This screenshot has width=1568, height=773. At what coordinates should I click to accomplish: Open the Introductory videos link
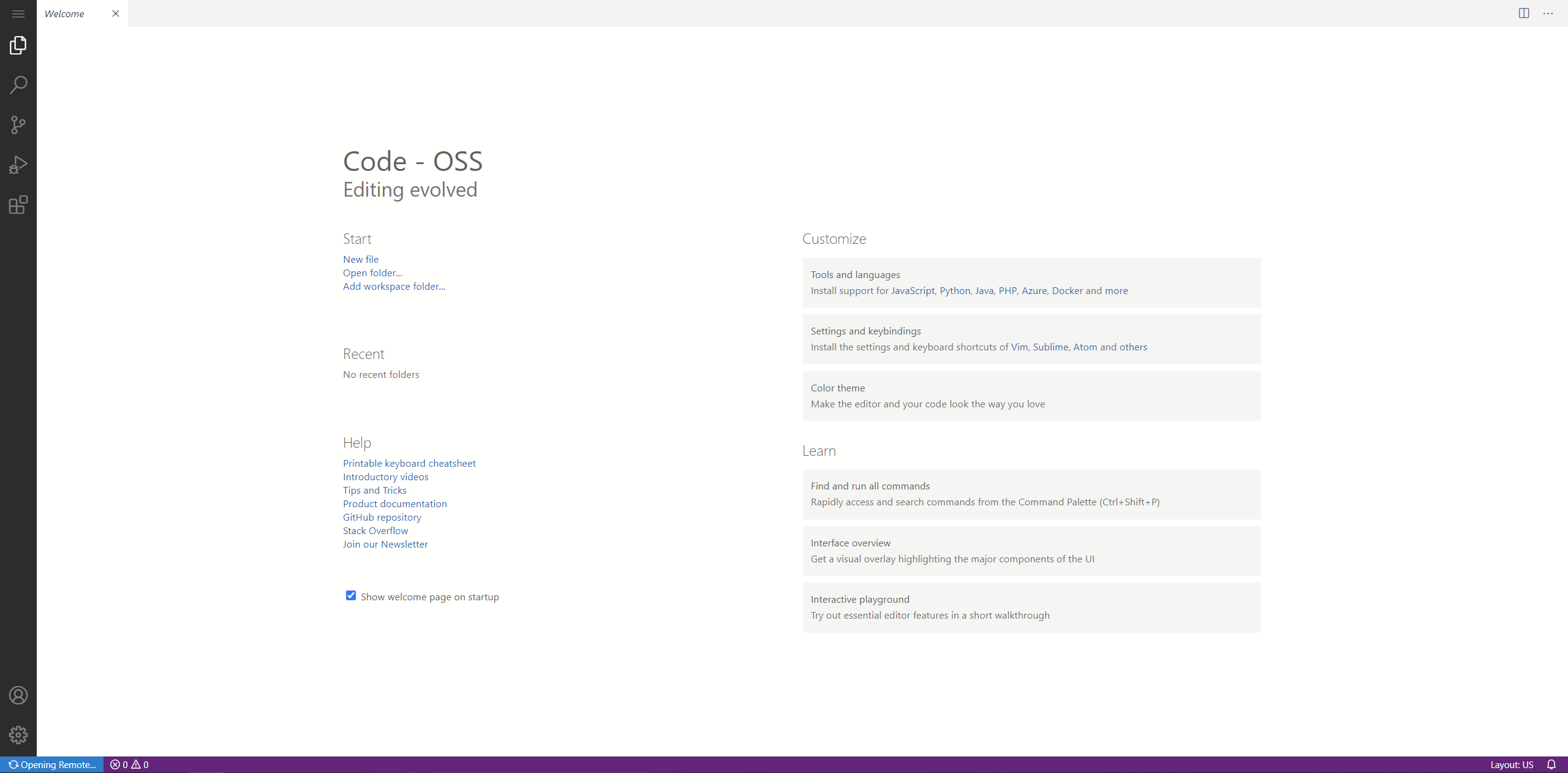386,477
